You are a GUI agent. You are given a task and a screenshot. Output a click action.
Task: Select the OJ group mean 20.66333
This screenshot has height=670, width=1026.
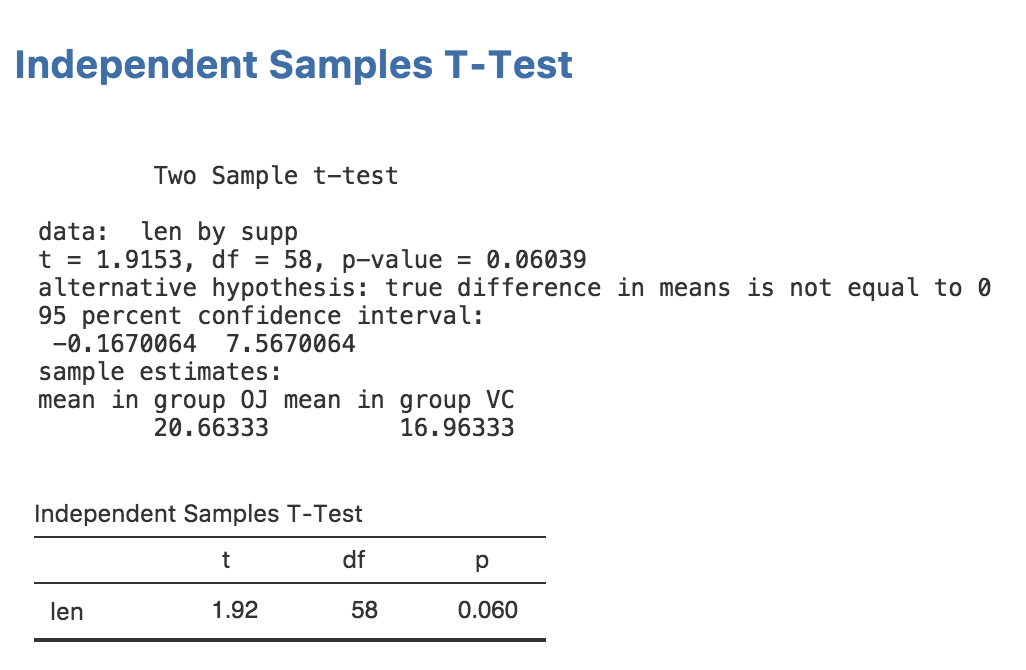click(211, 428)
